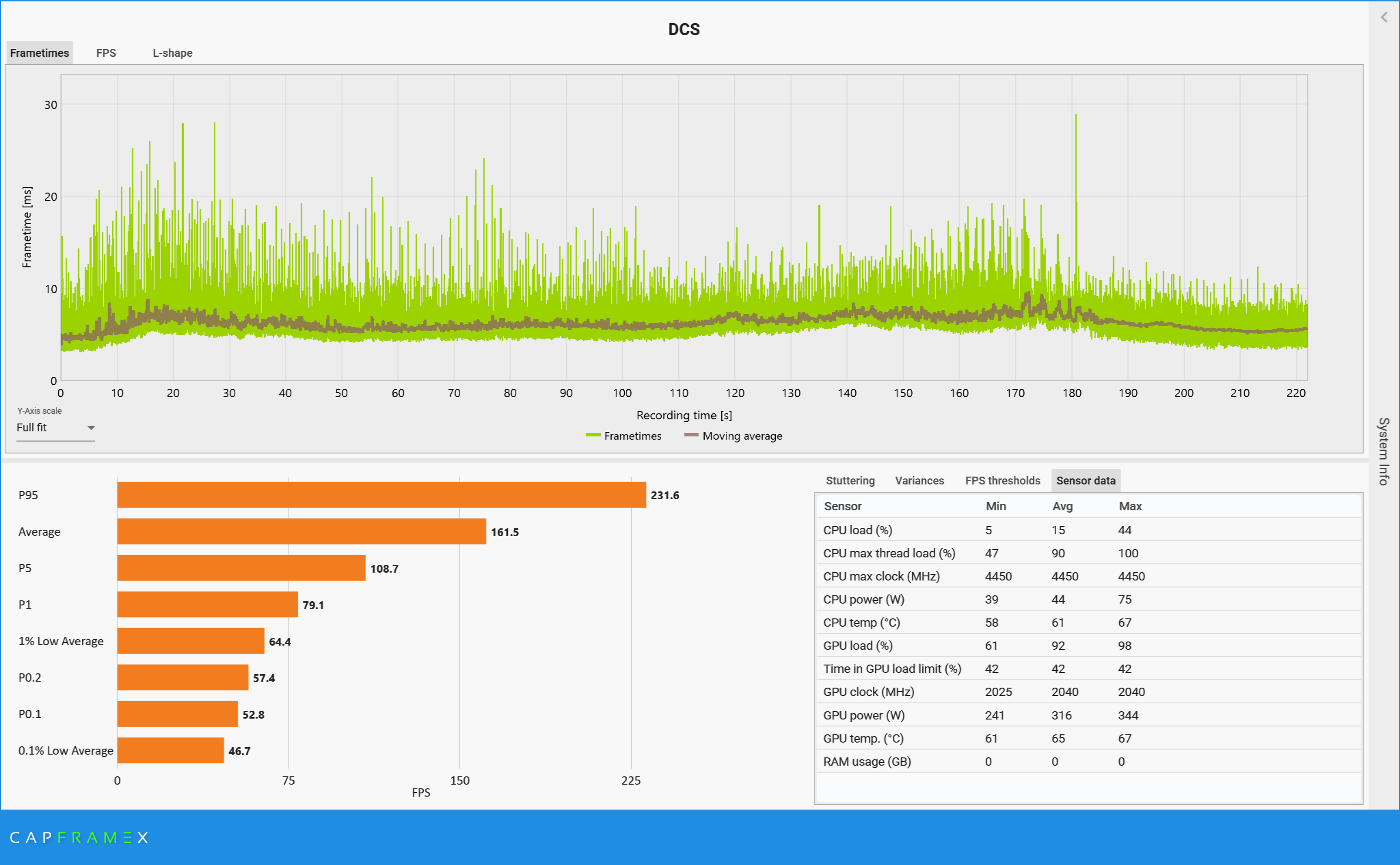Image resolution: width=1400 pixels, height=865 pixels.
Task: Select the CPU max clock (MHz) row
Action: tap(1088, 577)
